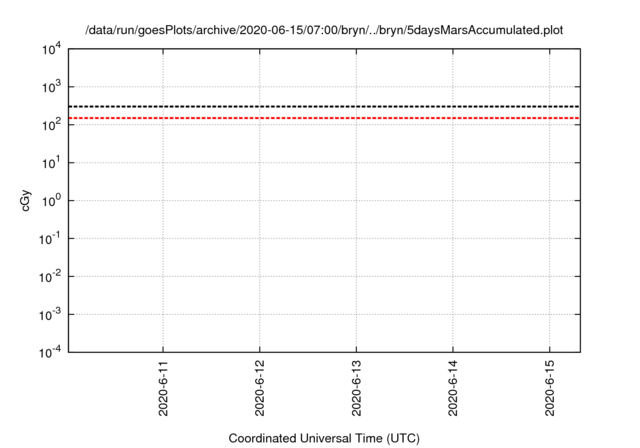Click the 10^4 y-axis tick label

pos(51,50)
